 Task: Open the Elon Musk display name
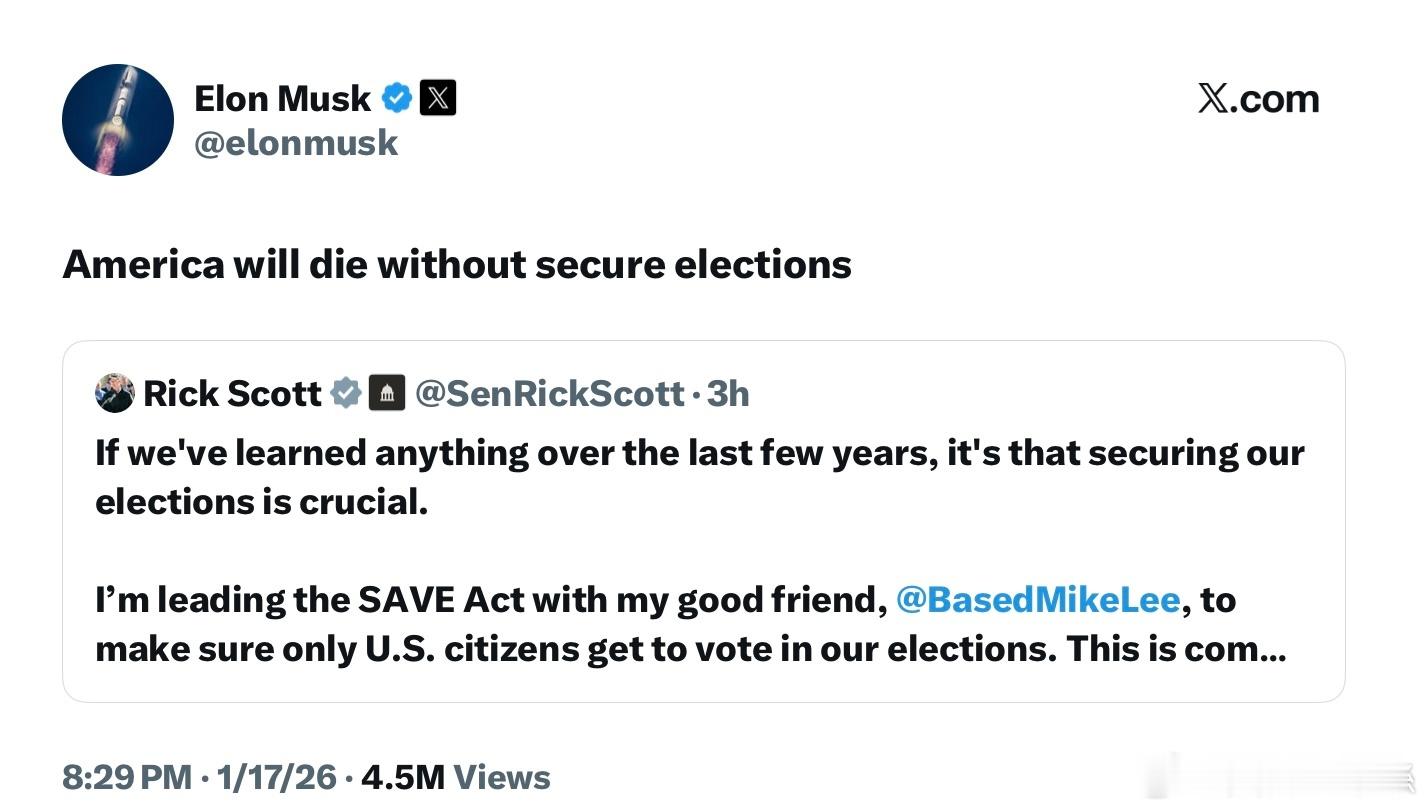[x=282, y=98]
